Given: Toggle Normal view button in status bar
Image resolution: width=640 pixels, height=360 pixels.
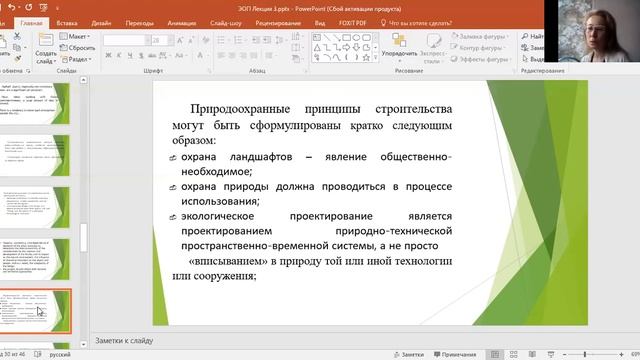Looking at the screenshot, I should tap(495, 354).
